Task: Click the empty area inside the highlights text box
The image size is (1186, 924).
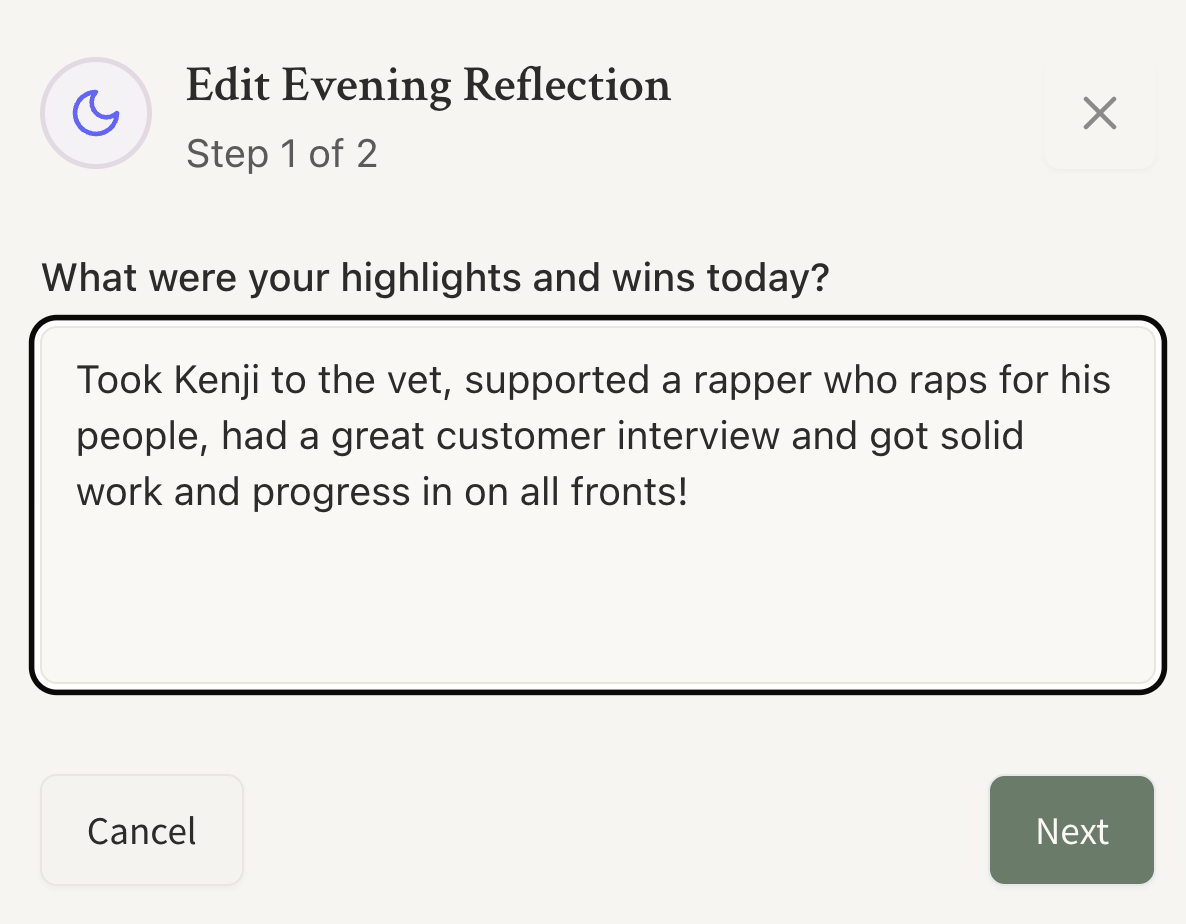Action: click(x=597, y=600)
